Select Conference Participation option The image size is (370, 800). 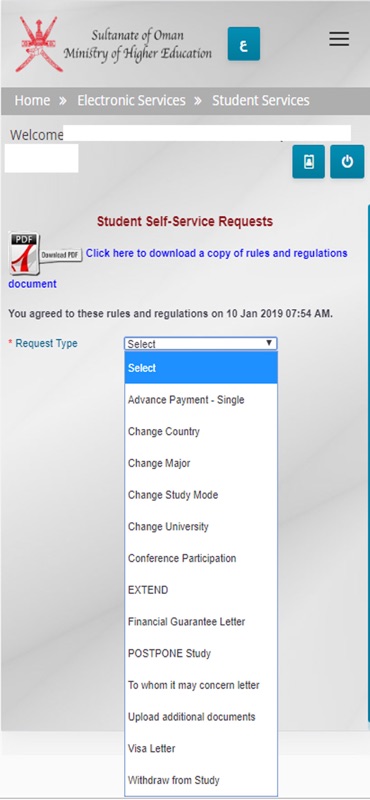pos(201,558)
